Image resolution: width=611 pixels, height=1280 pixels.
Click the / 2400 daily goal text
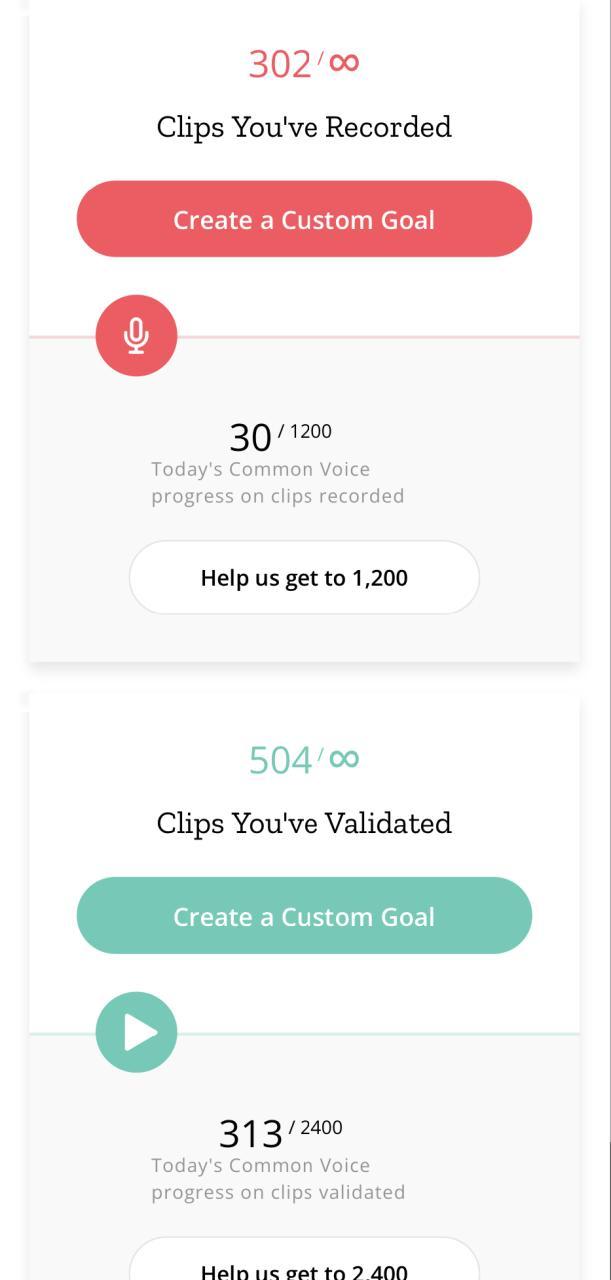316,1128
